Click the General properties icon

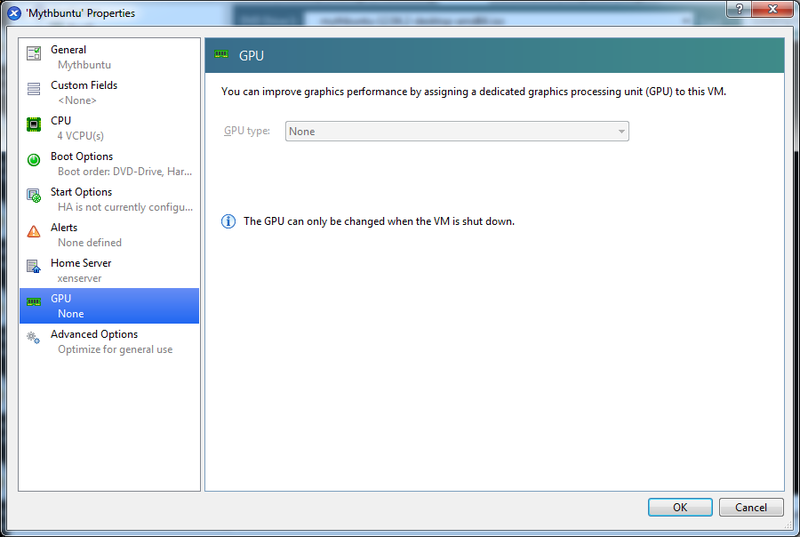tap(34, 53)
